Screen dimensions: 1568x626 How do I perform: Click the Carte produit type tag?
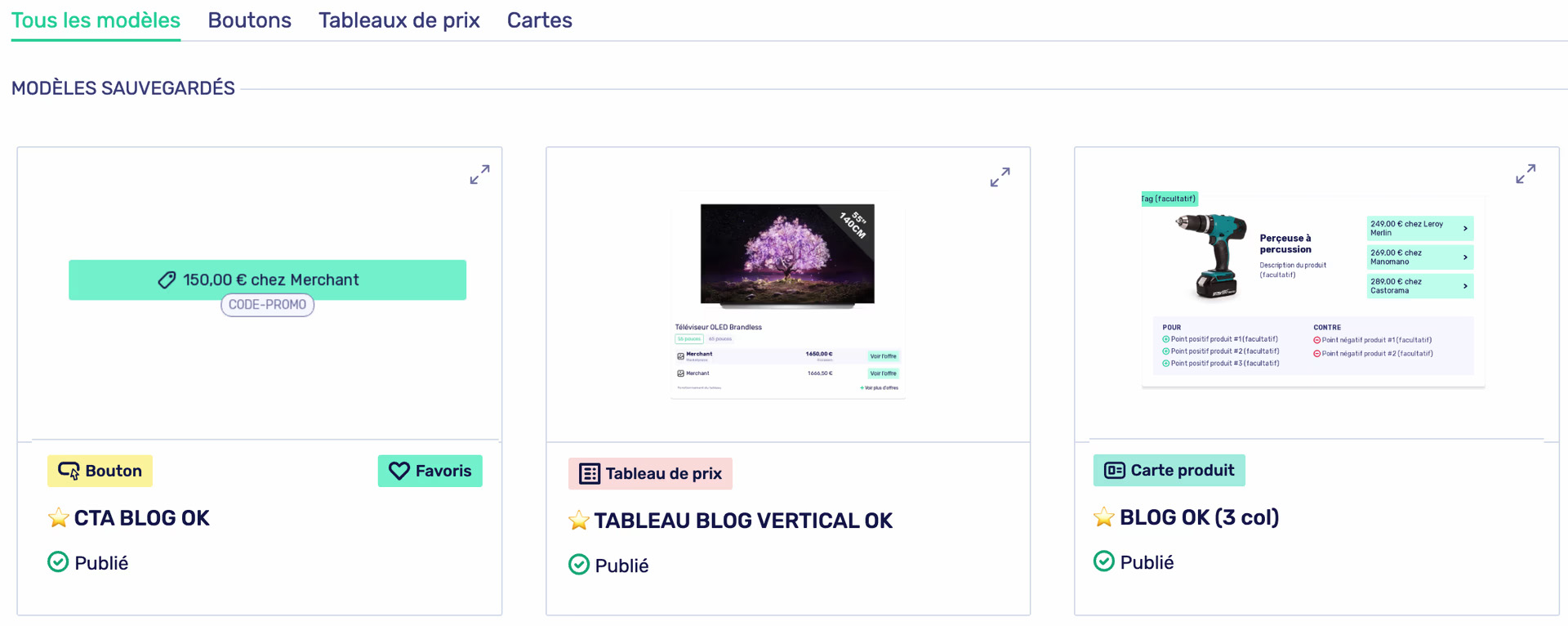tap(1169, 470)
